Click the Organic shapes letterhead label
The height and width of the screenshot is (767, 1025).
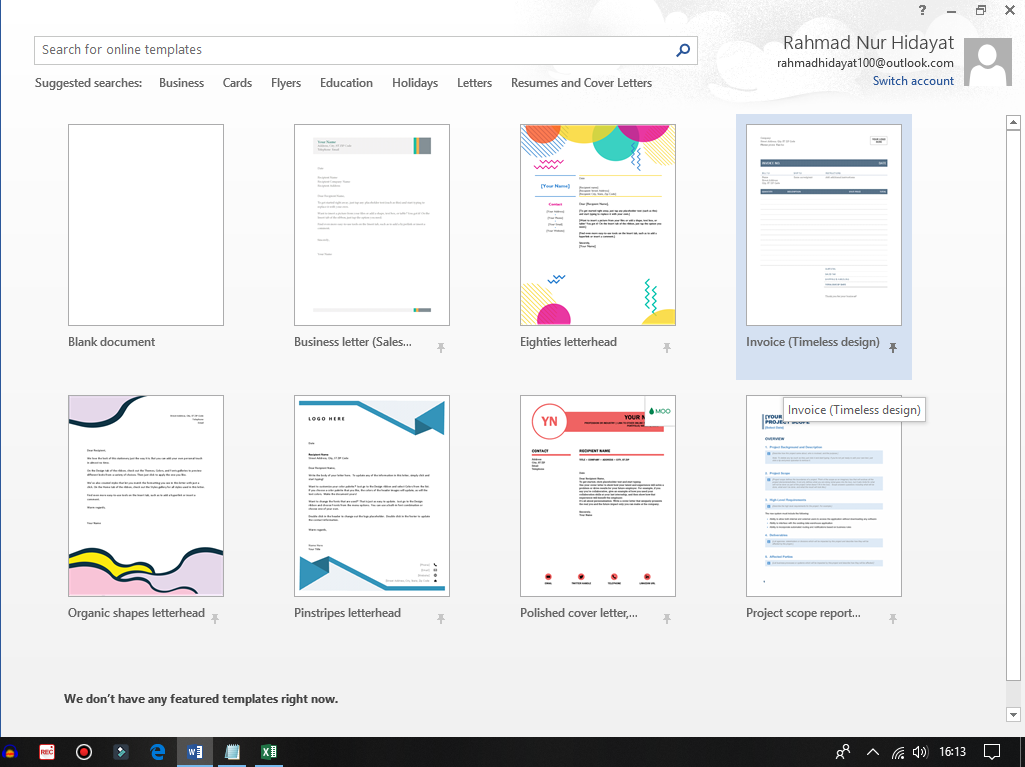[136, 613]
